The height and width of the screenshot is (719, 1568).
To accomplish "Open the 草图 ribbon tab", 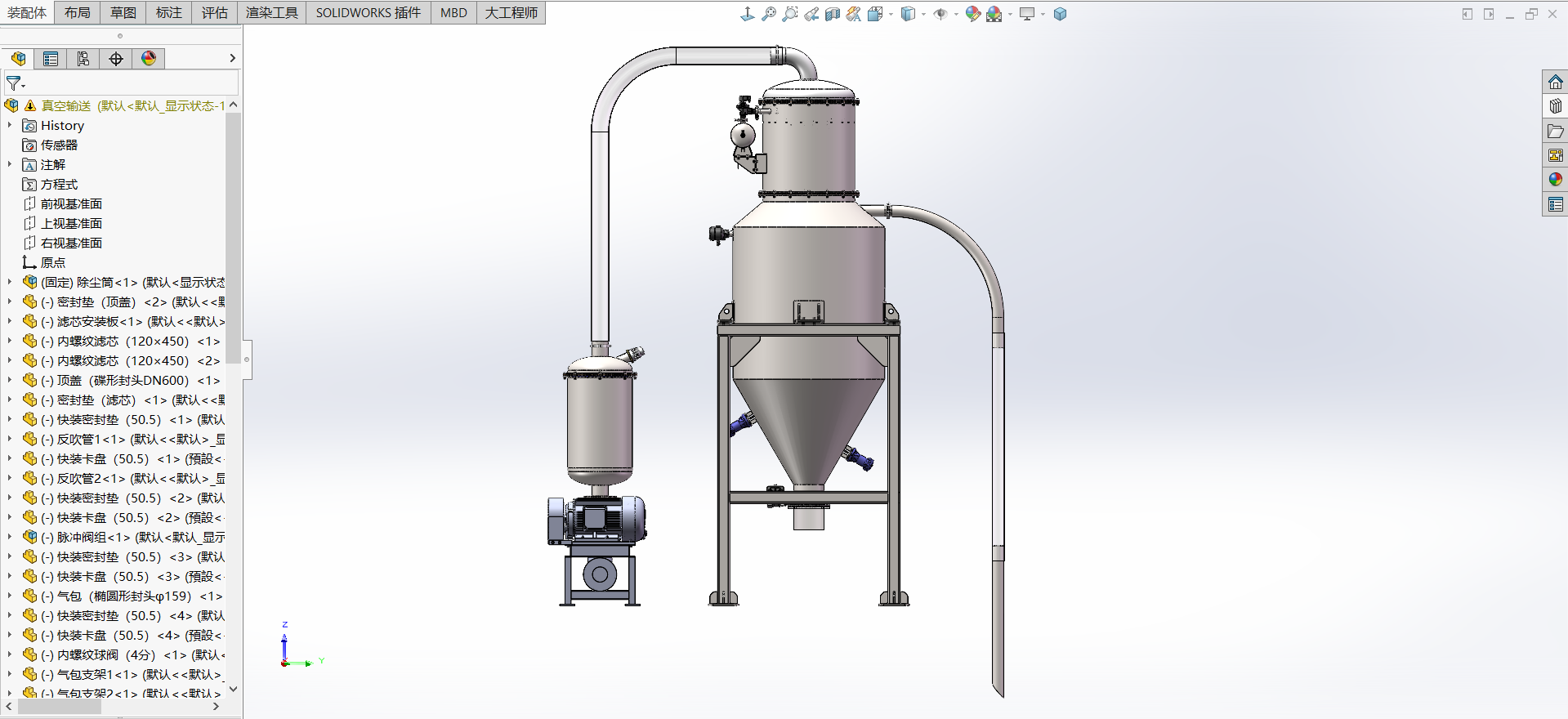I will (x=123, y=12).
